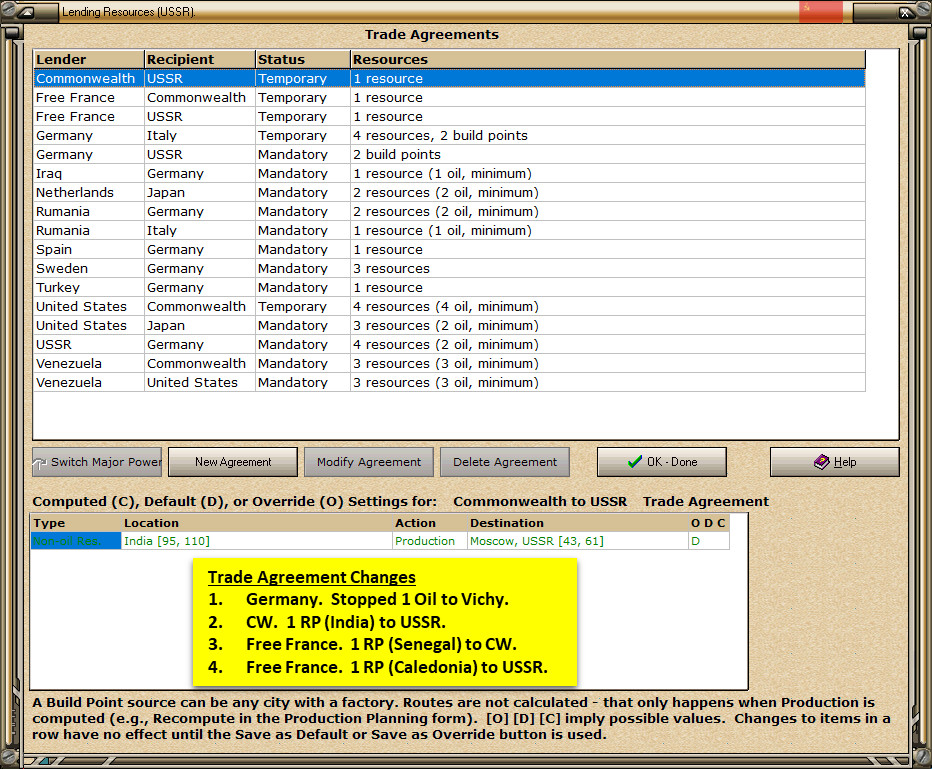Select Netherlands to Japan row
Viewport: 932px width, 769px height.
click(449, 193)
